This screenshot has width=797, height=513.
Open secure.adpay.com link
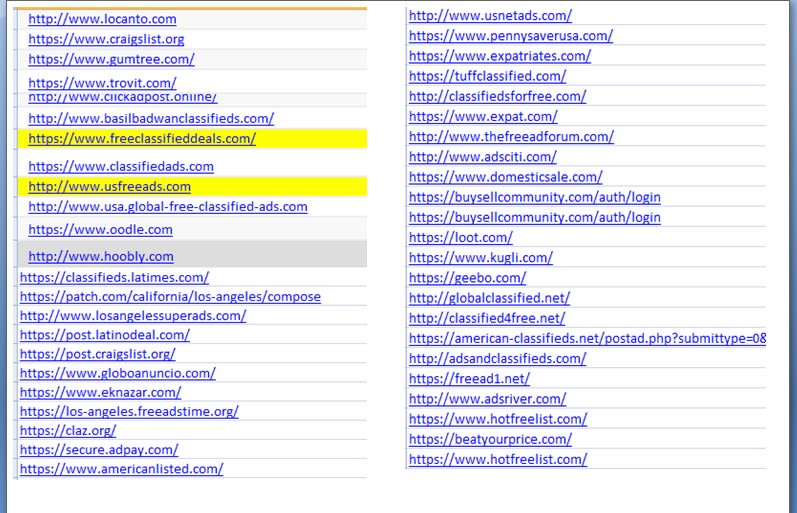tap(99, 450)
